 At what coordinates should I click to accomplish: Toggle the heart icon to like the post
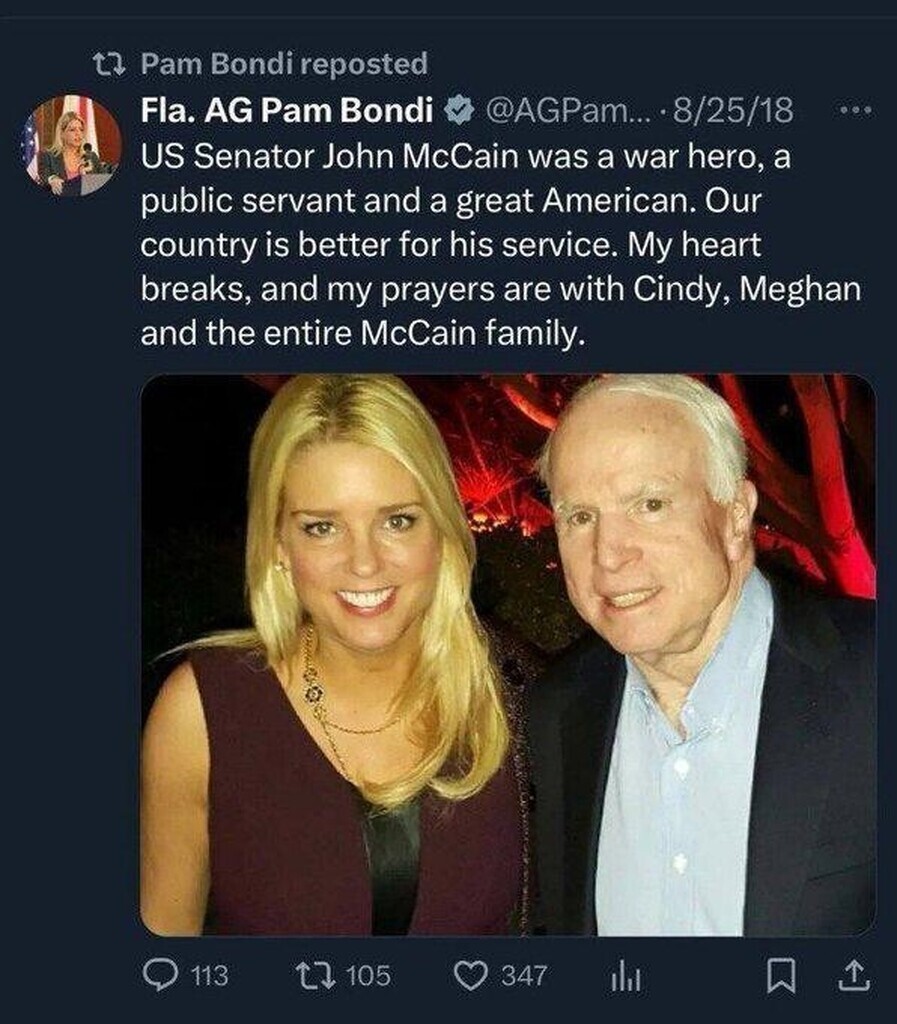469,975
